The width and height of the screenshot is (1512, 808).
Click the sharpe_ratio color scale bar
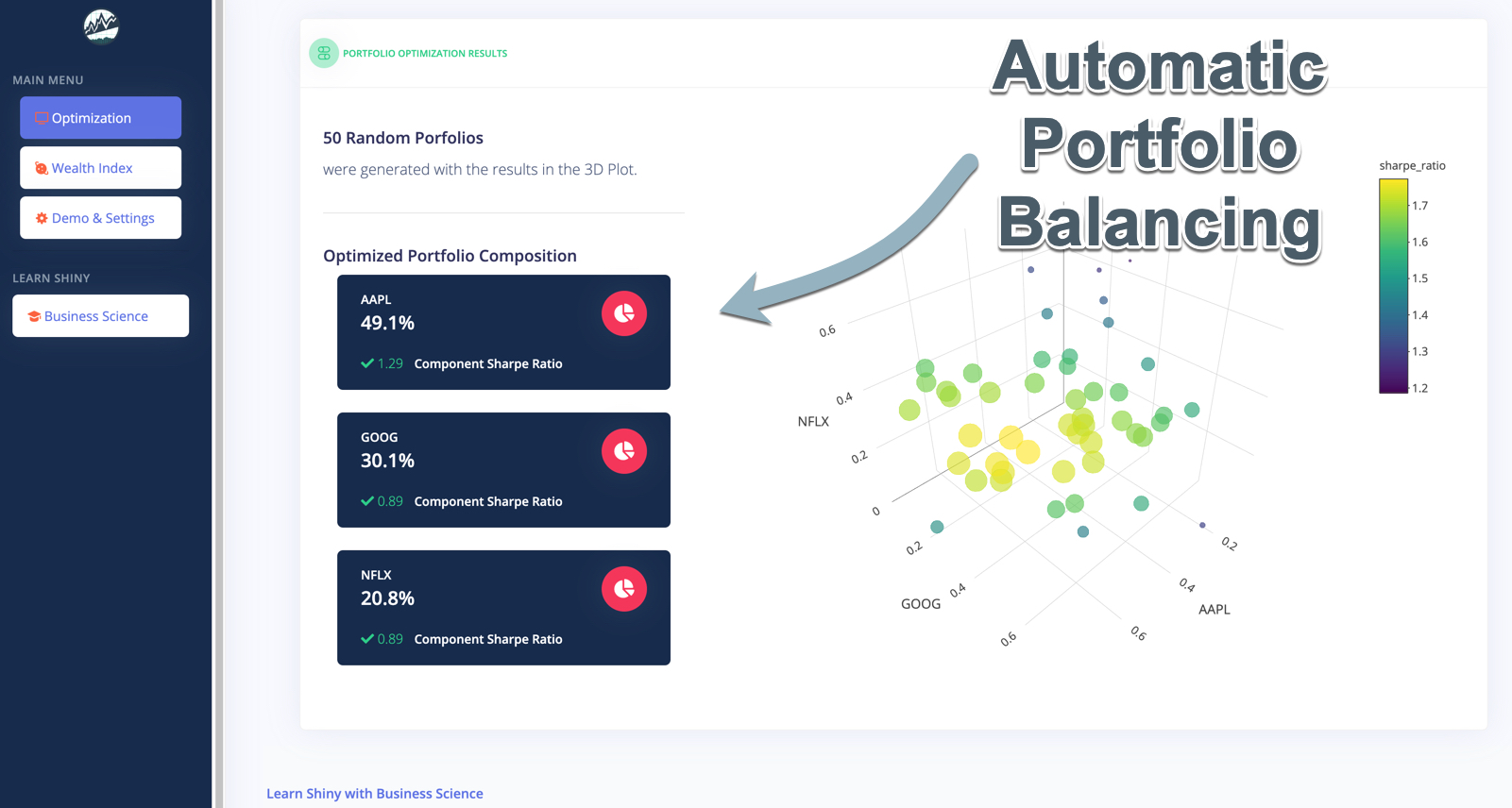[x=1393, y=286]
